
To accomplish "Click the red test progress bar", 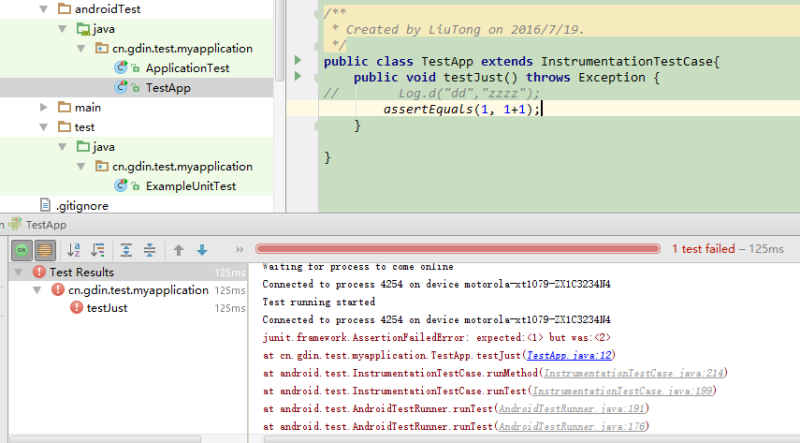I will click(x=458, y=249).
